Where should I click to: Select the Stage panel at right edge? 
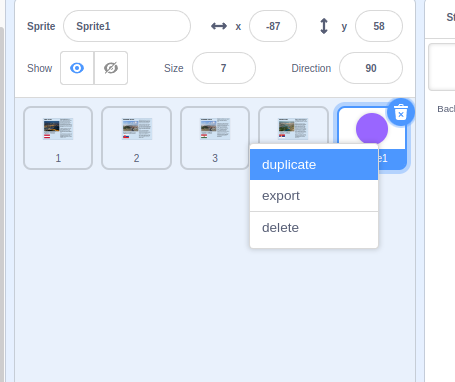(x=440, y=190)
